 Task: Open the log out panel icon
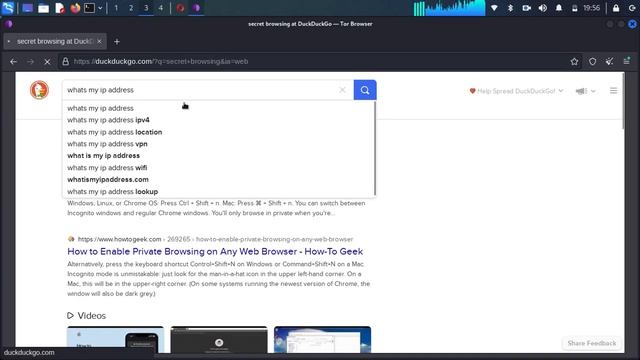click(x=631, y=8)
